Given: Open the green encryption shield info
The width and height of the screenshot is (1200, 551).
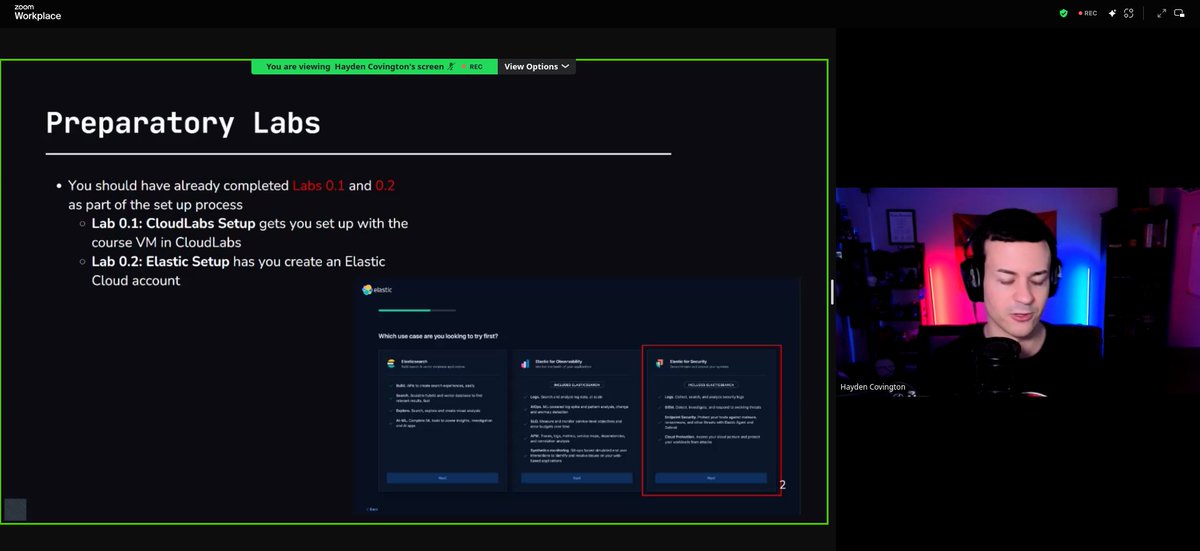Looking at the screenshot, I should [x=1063, y=13].
